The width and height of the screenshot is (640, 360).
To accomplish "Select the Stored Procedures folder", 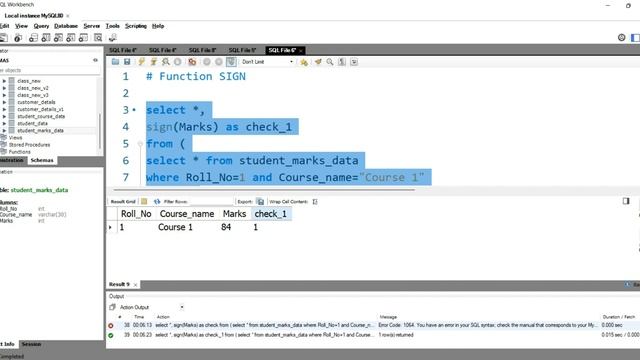I will 29,145.
